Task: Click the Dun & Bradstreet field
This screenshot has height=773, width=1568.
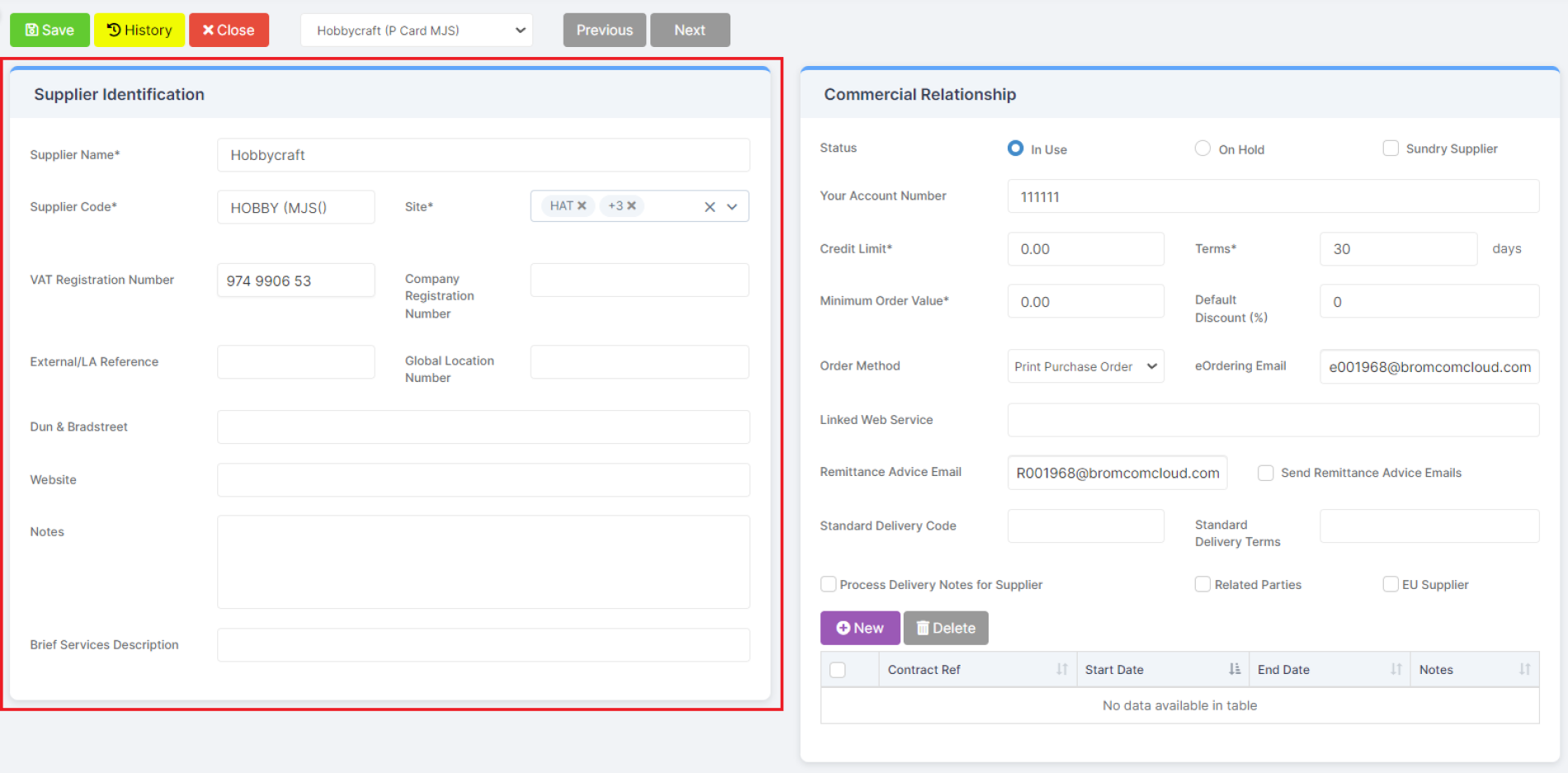Action: click(x=484, y=427)
